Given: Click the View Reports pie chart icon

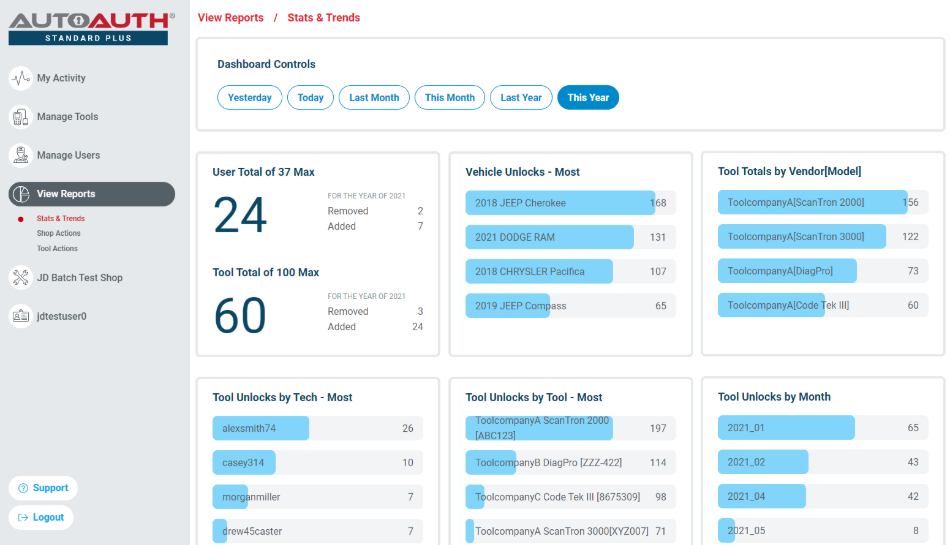Looking at the screenshot, I should 20,194.
